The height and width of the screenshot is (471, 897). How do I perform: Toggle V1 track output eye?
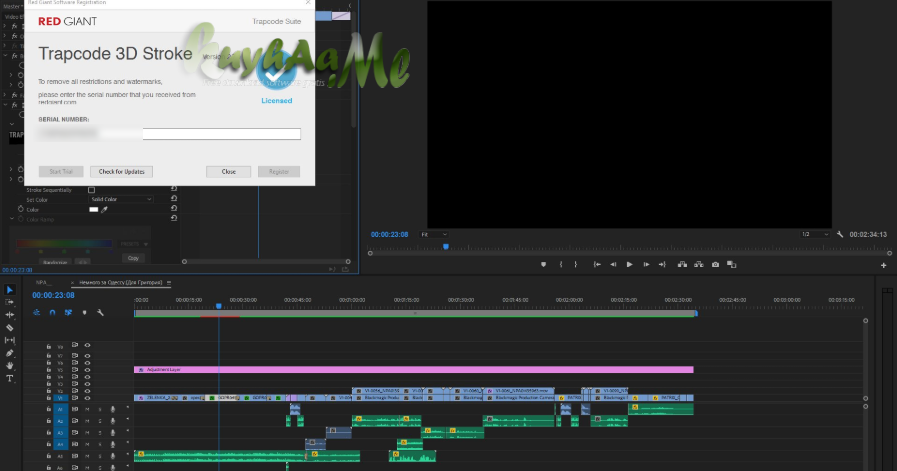pyautogui.click(x=88, y=398)
